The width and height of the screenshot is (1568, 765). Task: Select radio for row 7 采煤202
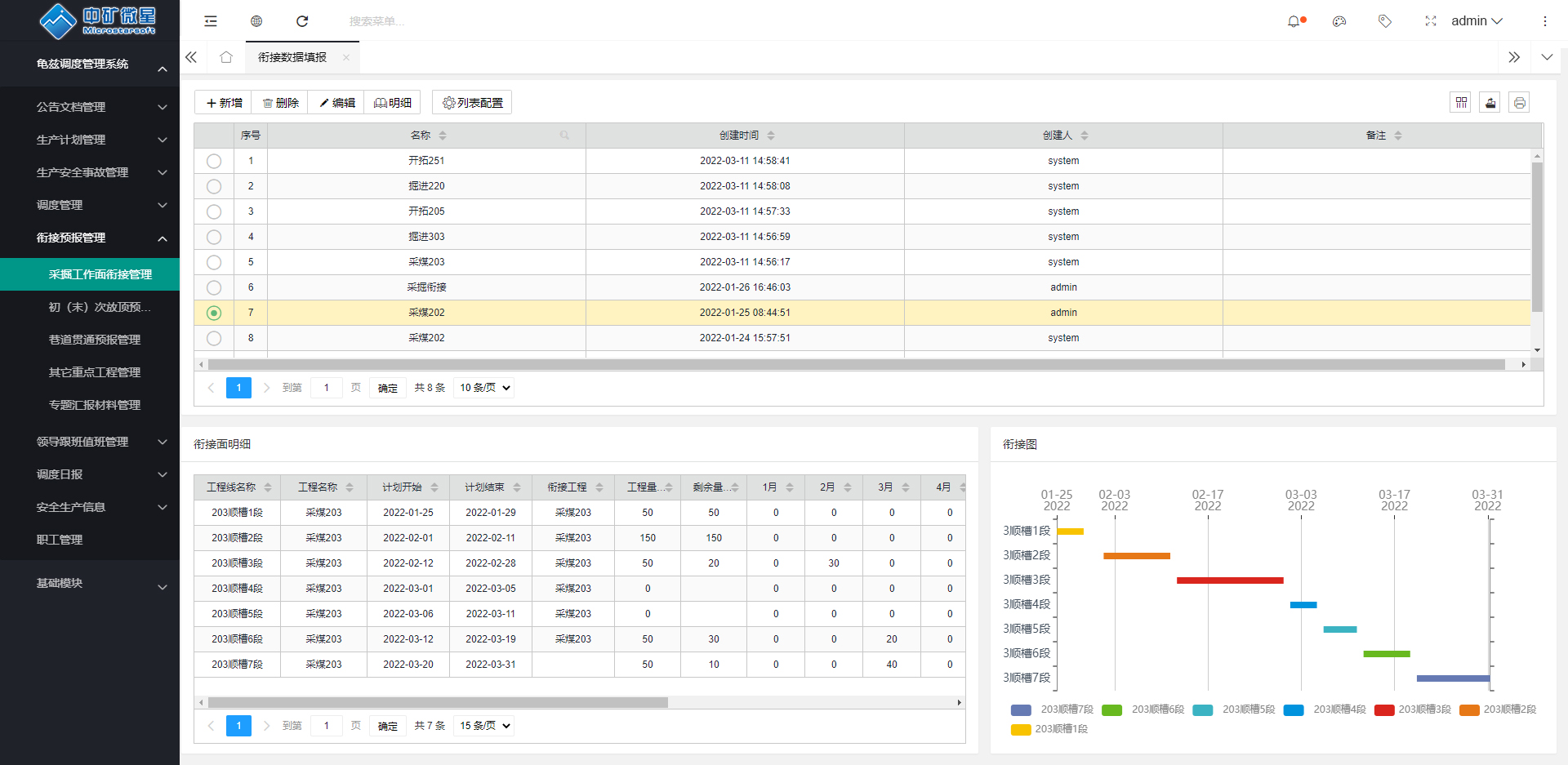[x=214, y=313]
